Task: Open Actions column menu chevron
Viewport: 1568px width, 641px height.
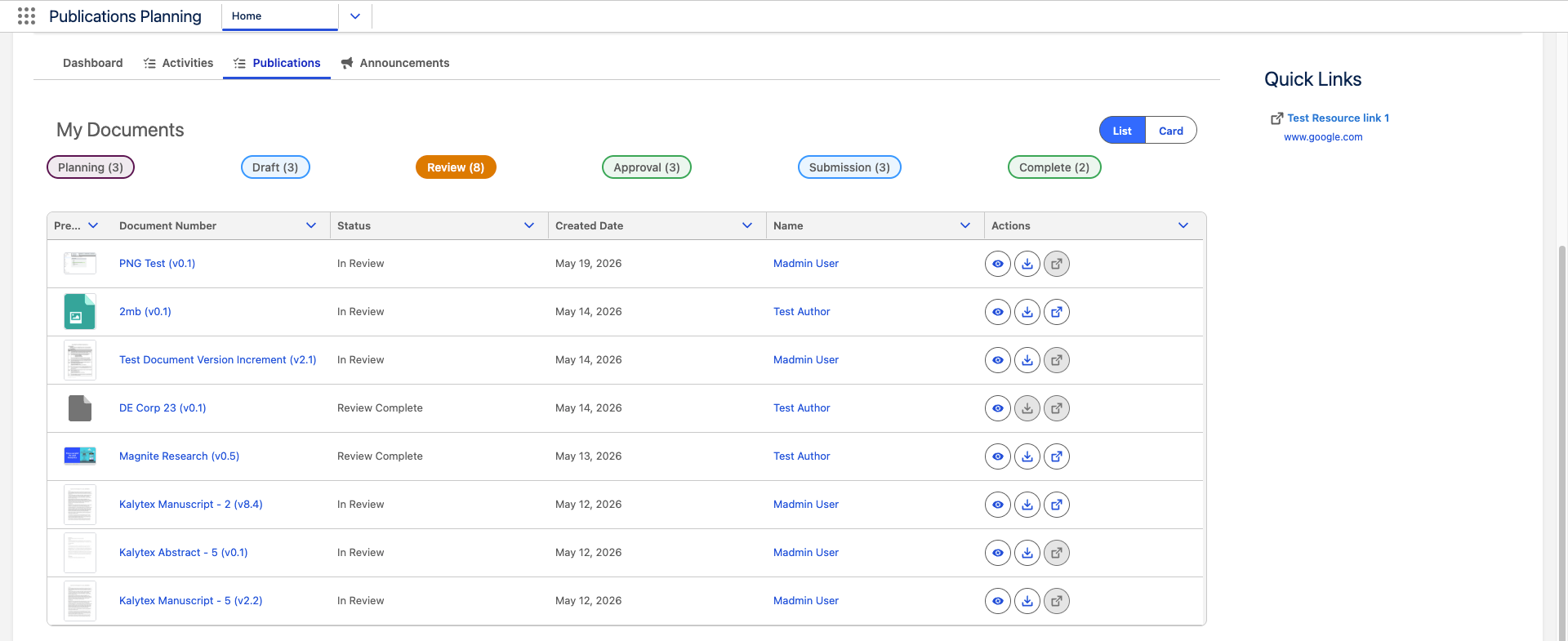Action: click(x=1183, y=225)
